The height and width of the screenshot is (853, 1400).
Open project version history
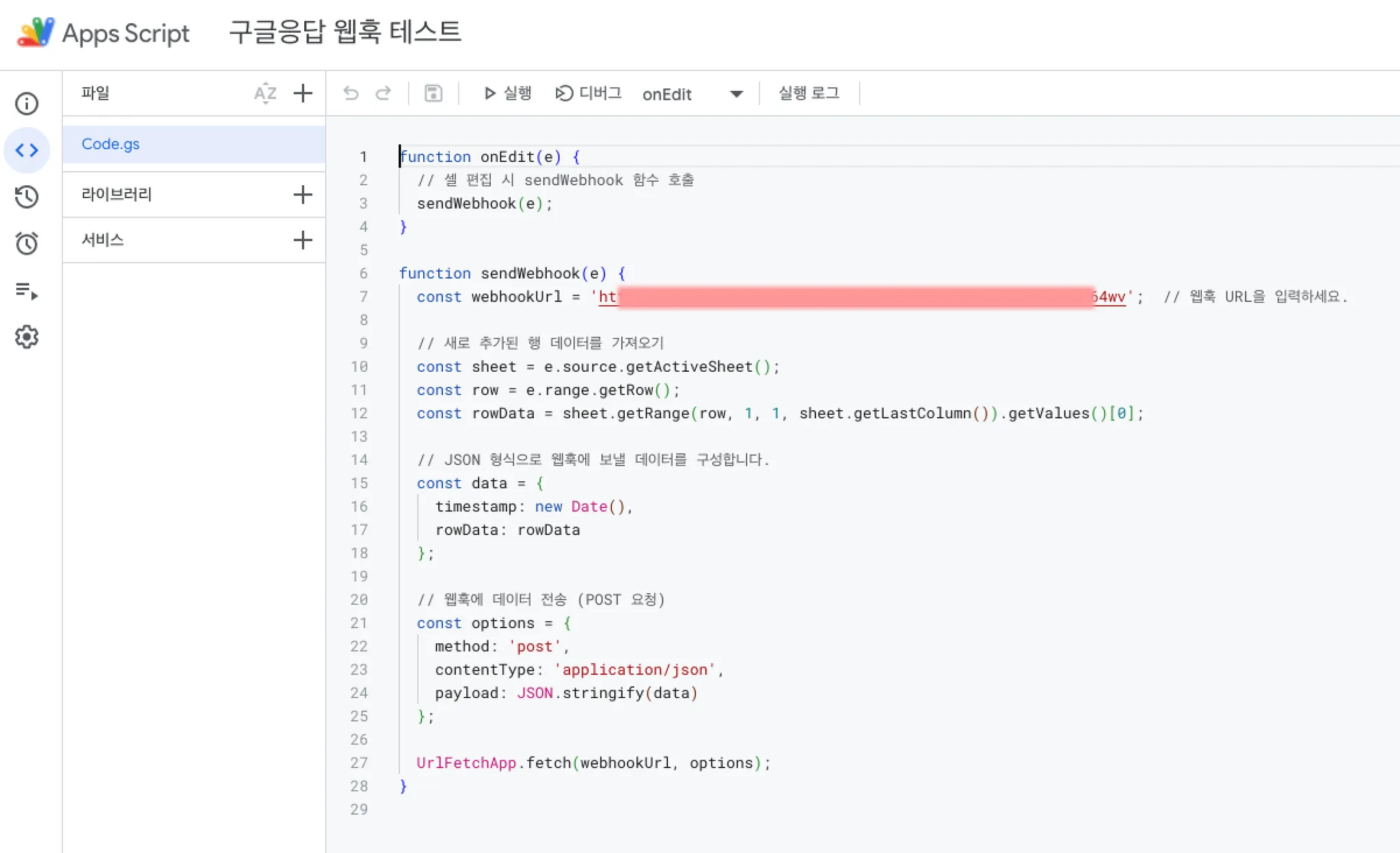point(27,197)
